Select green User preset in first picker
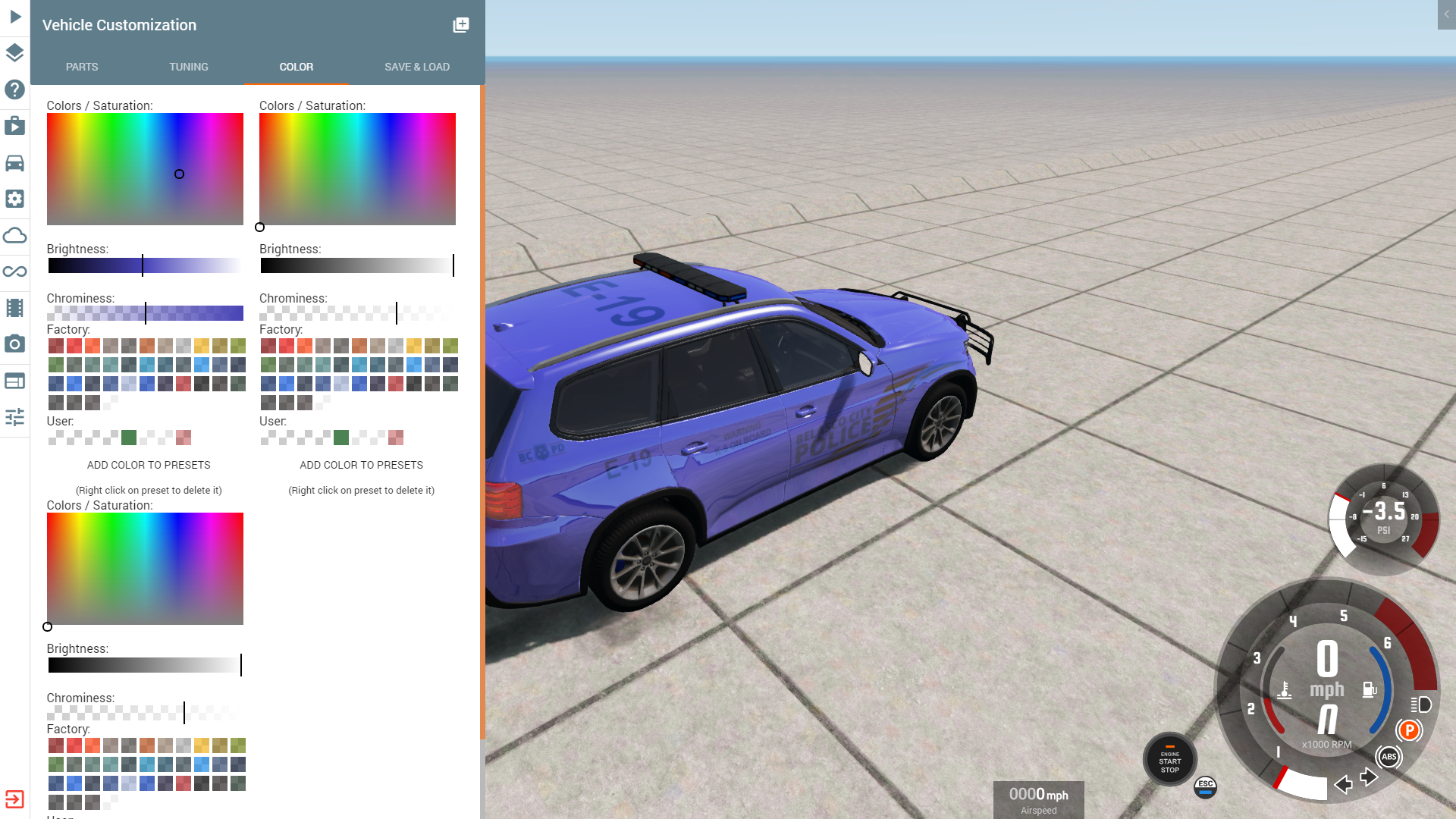This screenshot has height=819, width=1456. pos(129,438)
